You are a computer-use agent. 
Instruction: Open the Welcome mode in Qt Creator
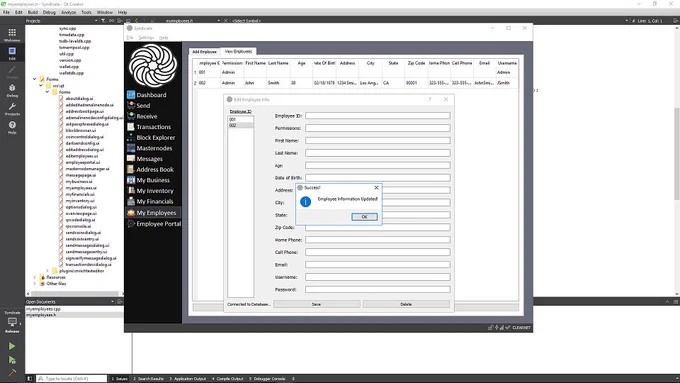pos(12,35)
